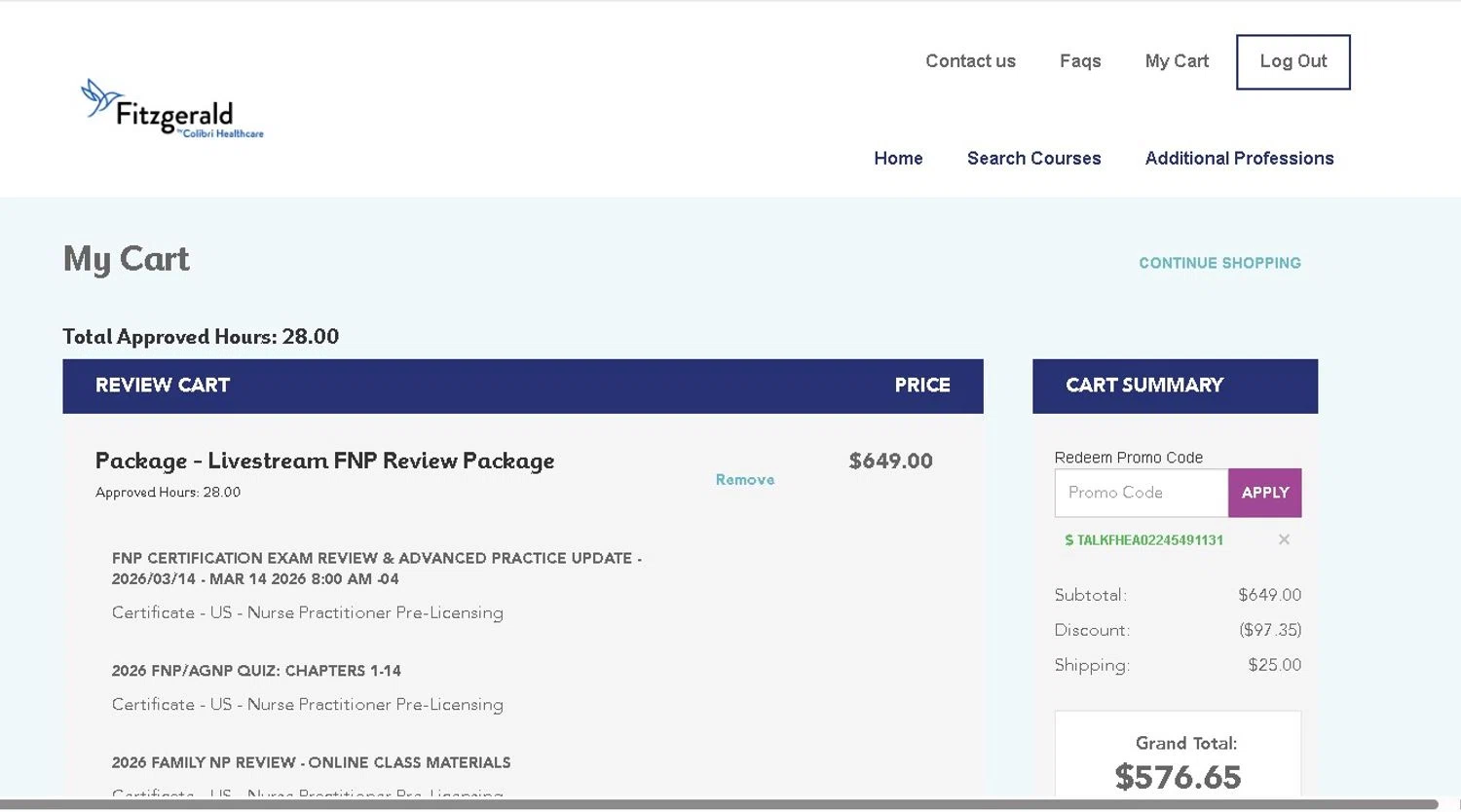This screenshot has height=812, width=1461.
Task: Click the My Cart page heading
Action: click(x=126, y=259)
